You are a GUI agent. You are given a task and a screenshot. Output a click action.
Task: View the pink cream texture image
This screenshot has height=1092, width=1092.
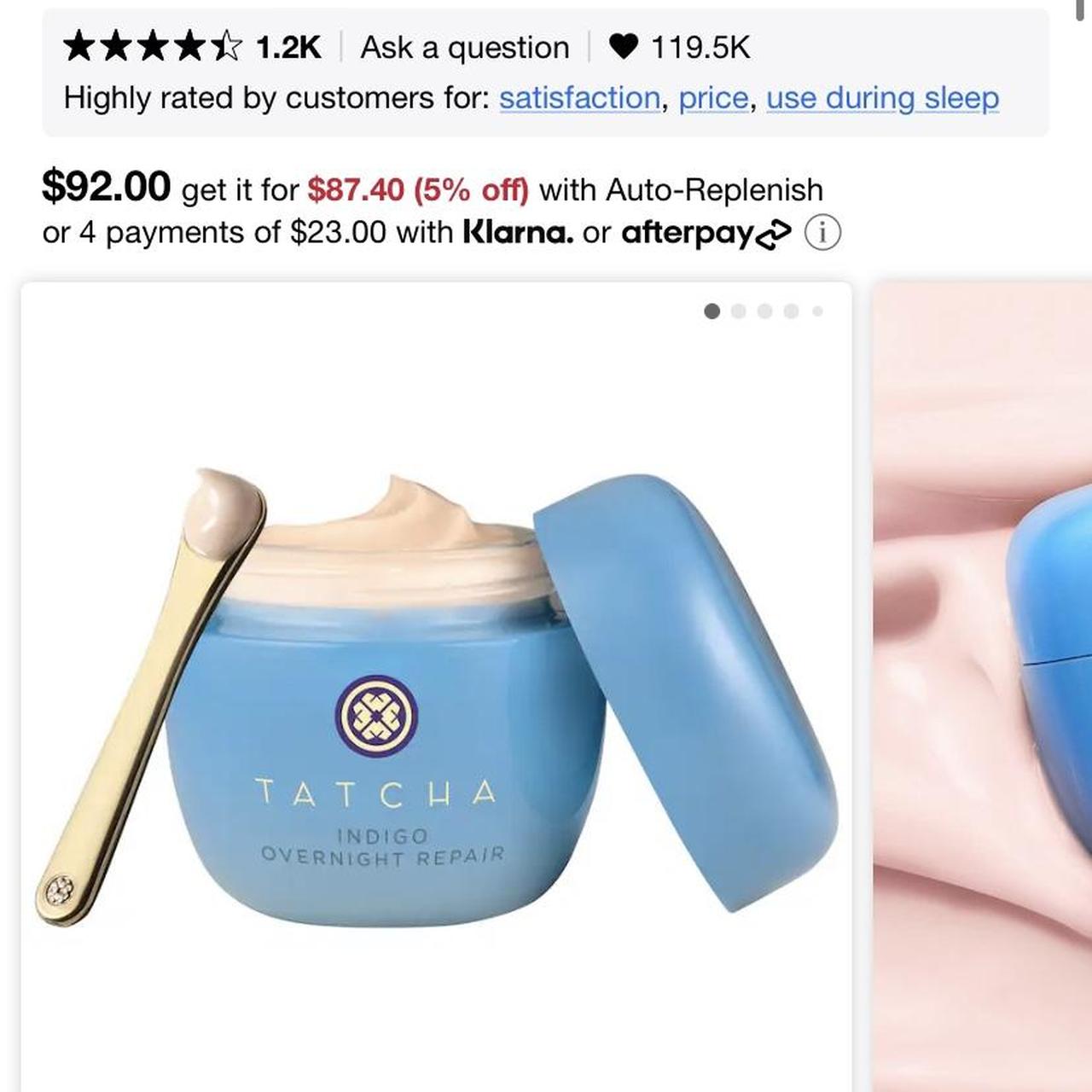pos(982,687)
